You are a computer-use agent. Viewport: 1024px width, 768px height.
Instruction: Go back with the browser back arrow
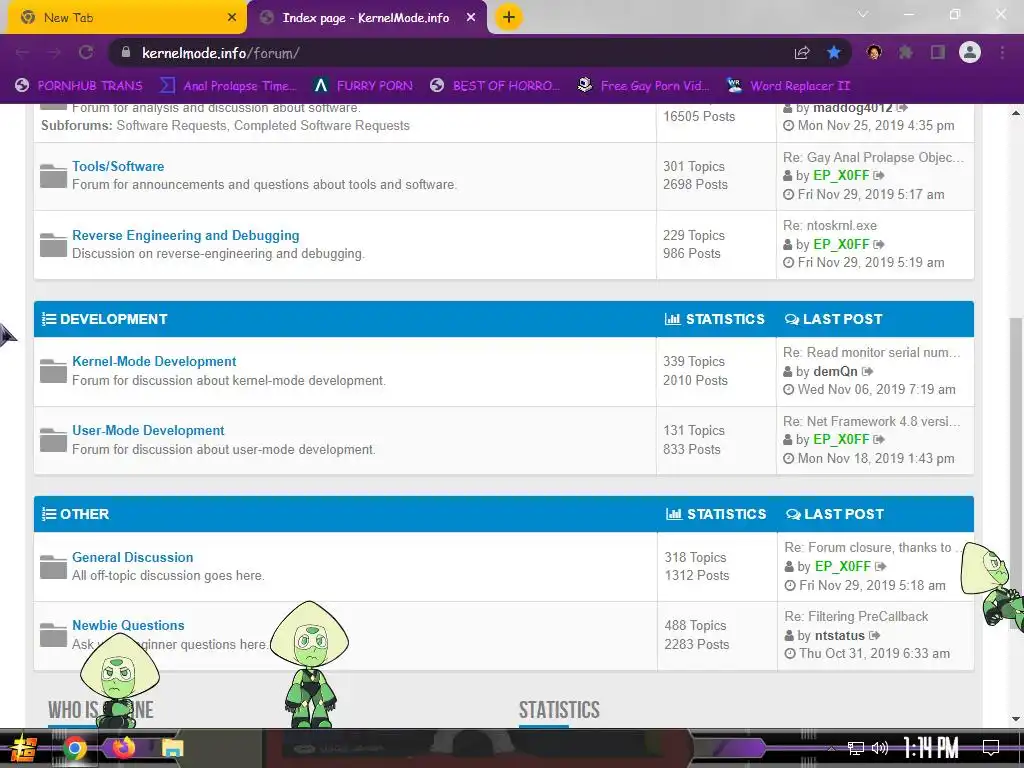(22, 53)
